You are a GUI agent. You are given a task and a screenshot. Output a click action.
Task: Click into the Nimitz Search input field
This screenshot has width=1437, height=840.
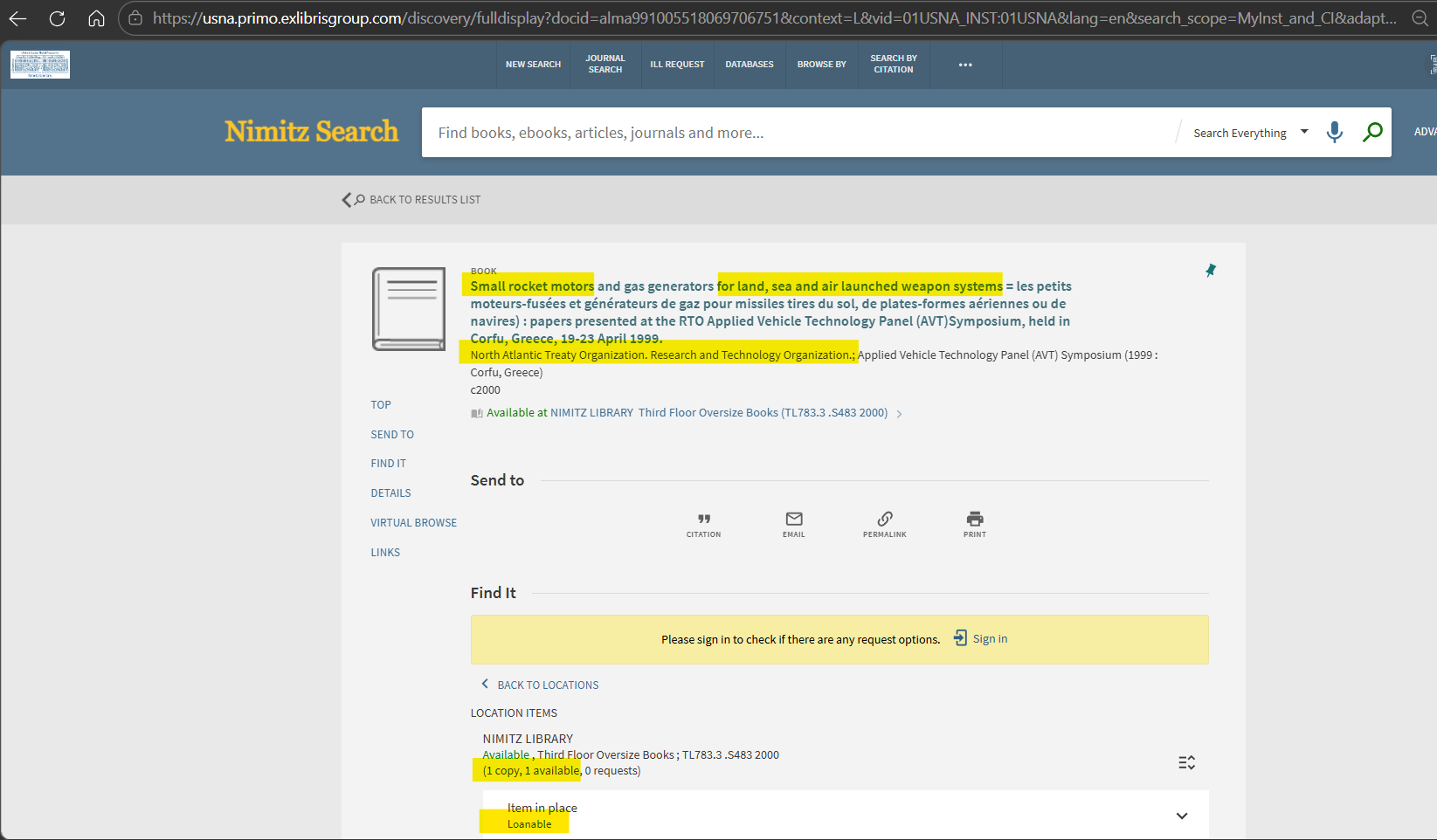pos(795,133)
